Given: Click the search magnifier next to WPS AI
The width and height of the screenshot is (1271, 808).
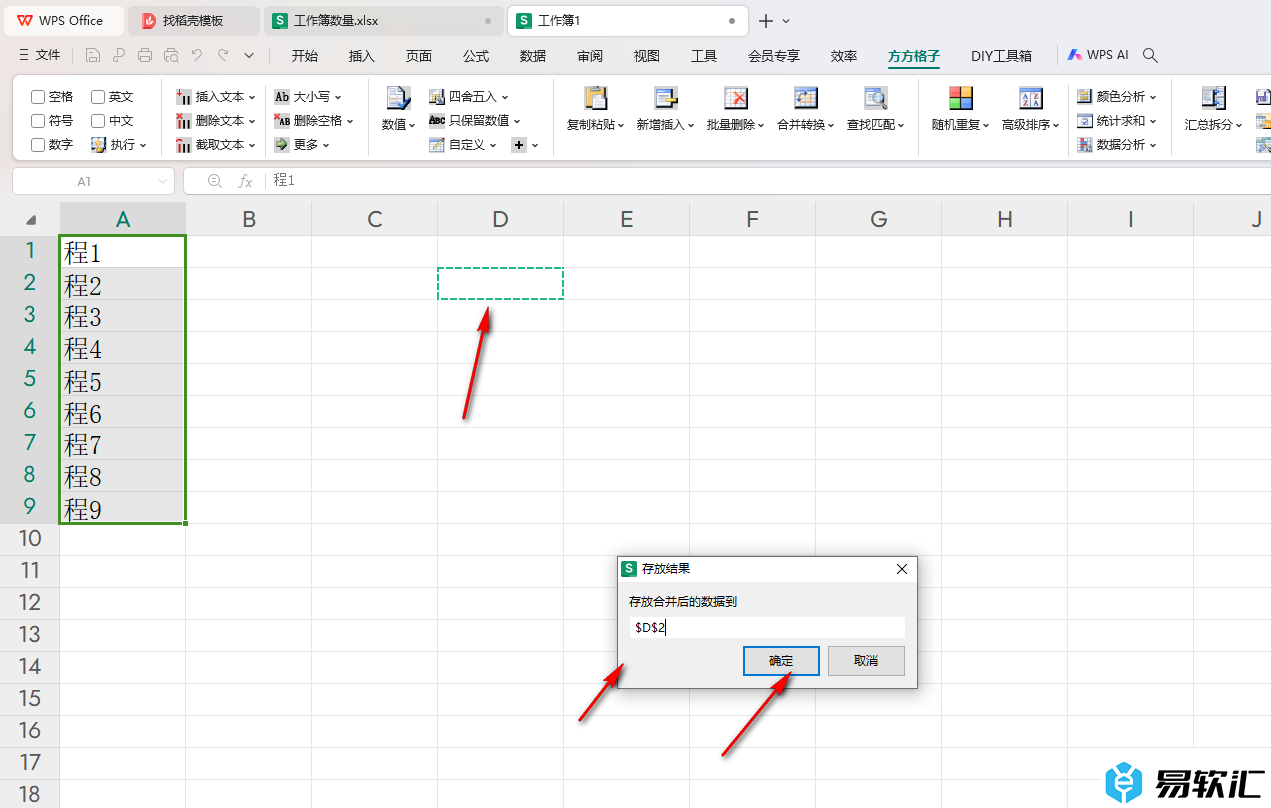Looking at the screenshot, I should pyautogui.click(x=1150, y=56).
